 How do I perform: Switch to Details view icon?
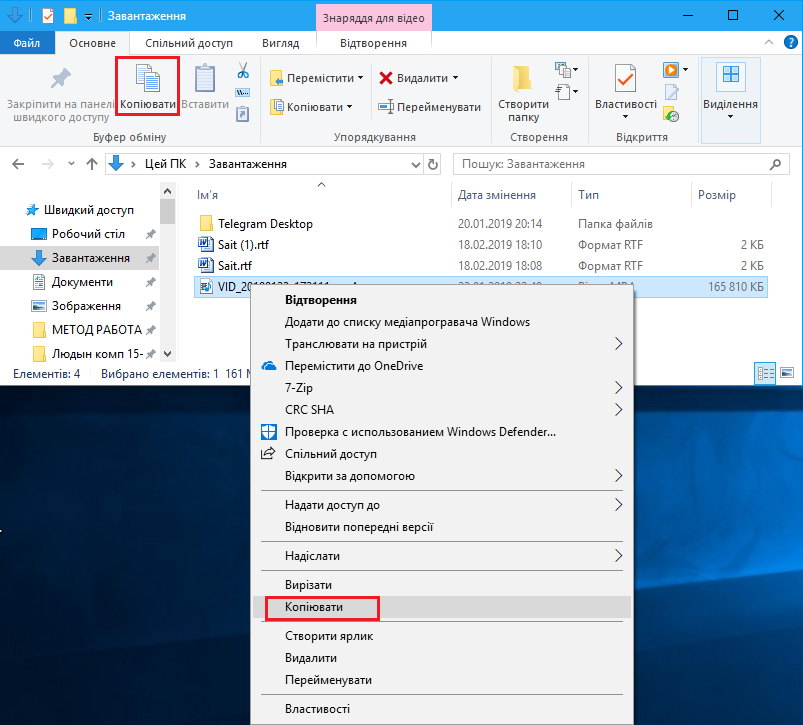765,373
